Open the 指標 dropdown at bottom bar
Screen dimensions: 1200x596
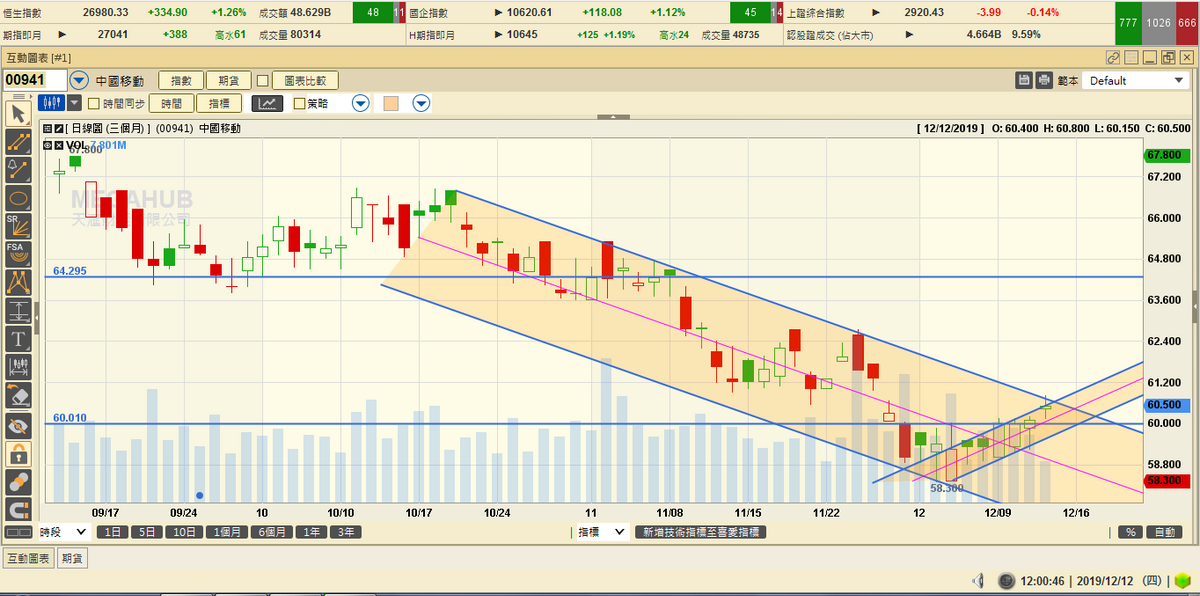[x=601, y=532]
